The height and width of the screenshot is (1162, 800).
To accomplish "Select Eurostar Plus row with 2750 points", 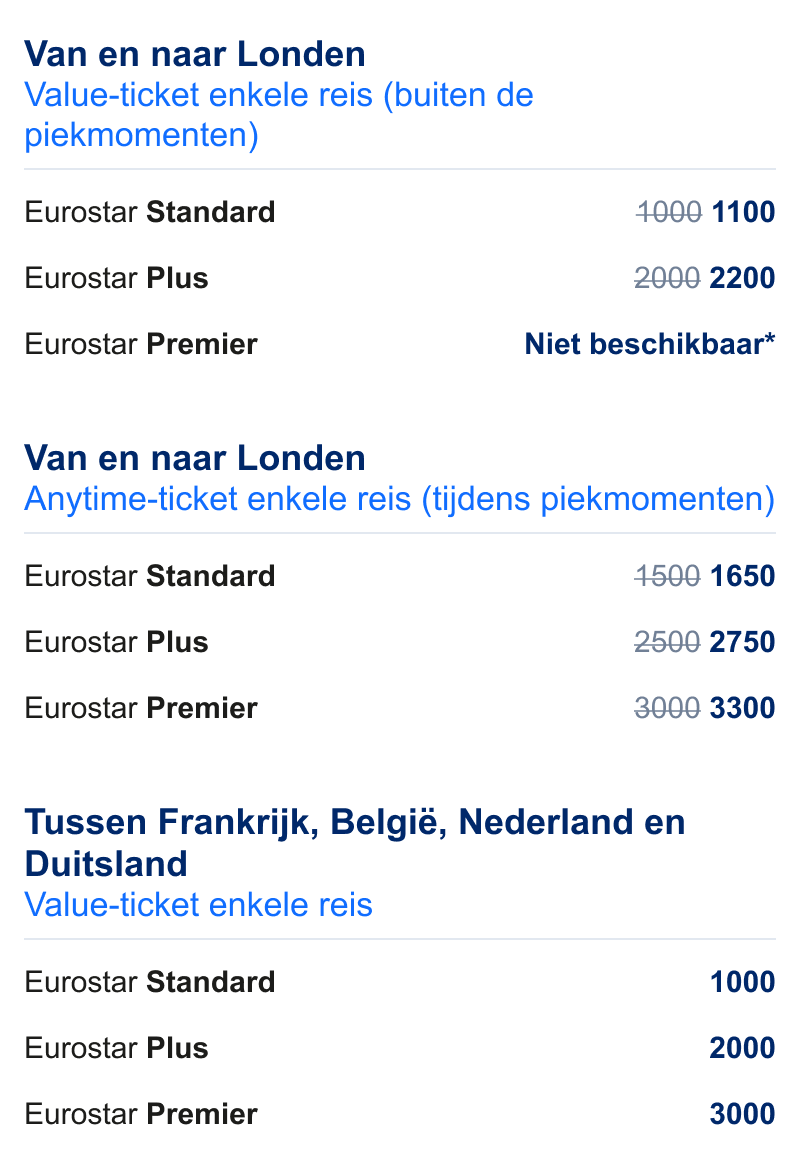I will tap(400, 642).
